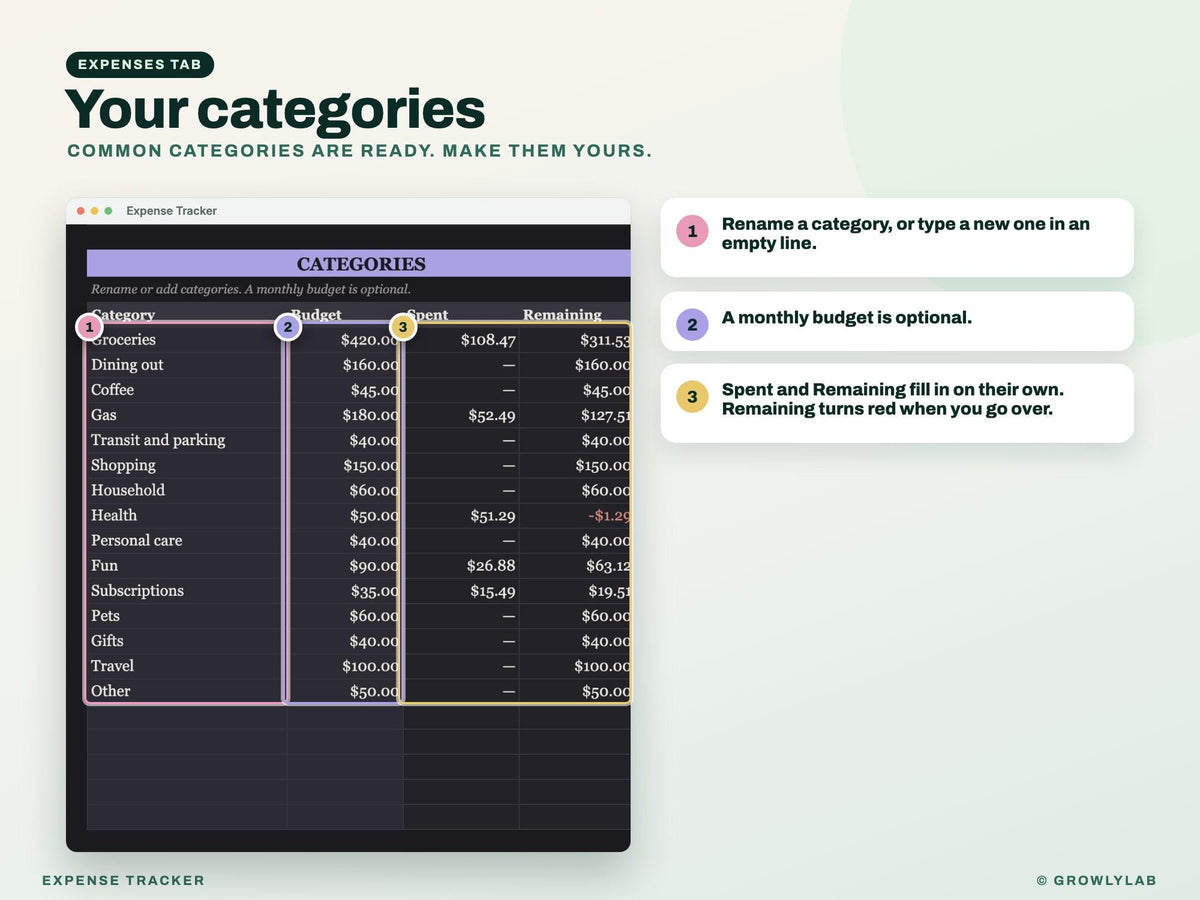
Task: Maximize the Expense Tracker window with the green button
Action: (x=108, y=211)
